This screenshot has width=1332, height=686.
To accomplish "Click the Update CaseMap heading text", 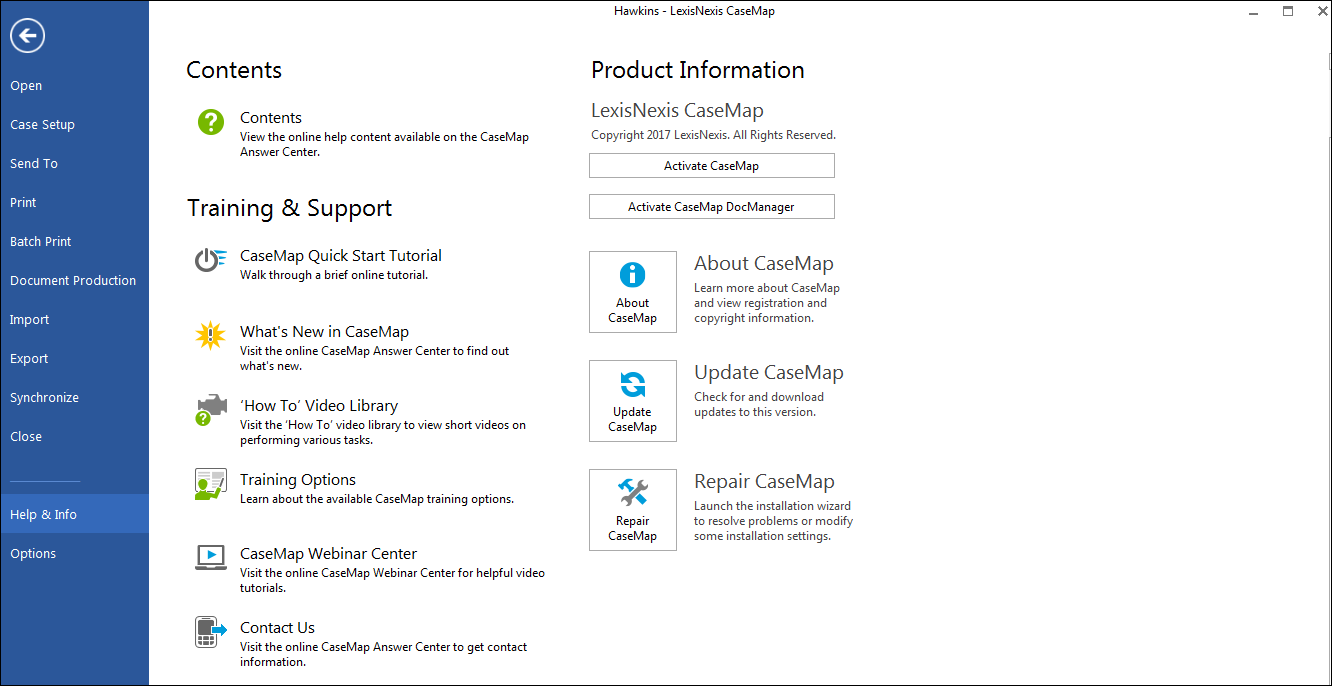I will 769,373.
